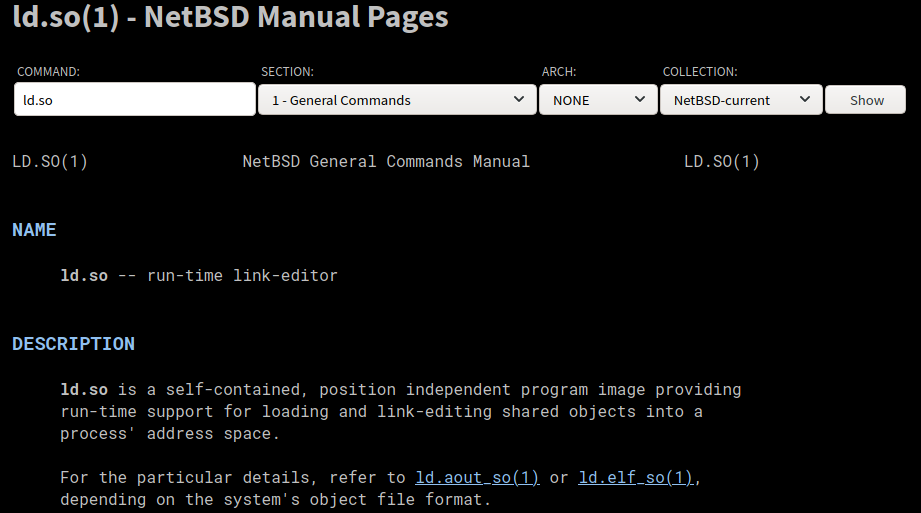This screenshot has width=921, height=513.
Task: Click the page title 'ld.so(1) - NetBSD Manual Pages'
Action: 230,17
